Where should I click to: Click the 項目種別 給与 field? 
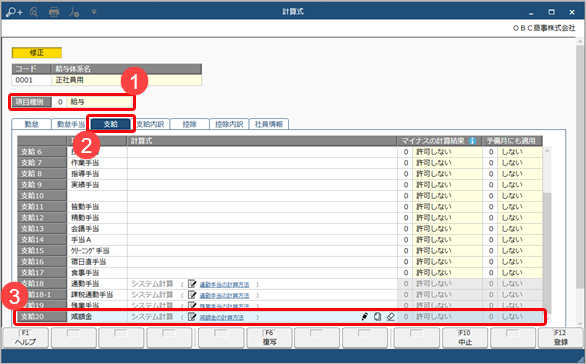99,102
